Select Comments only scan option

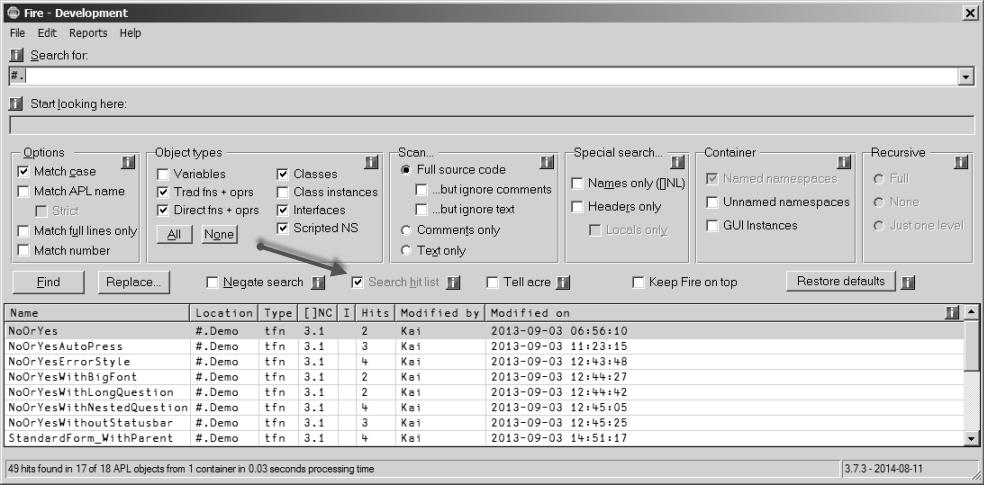coord(406,230)
